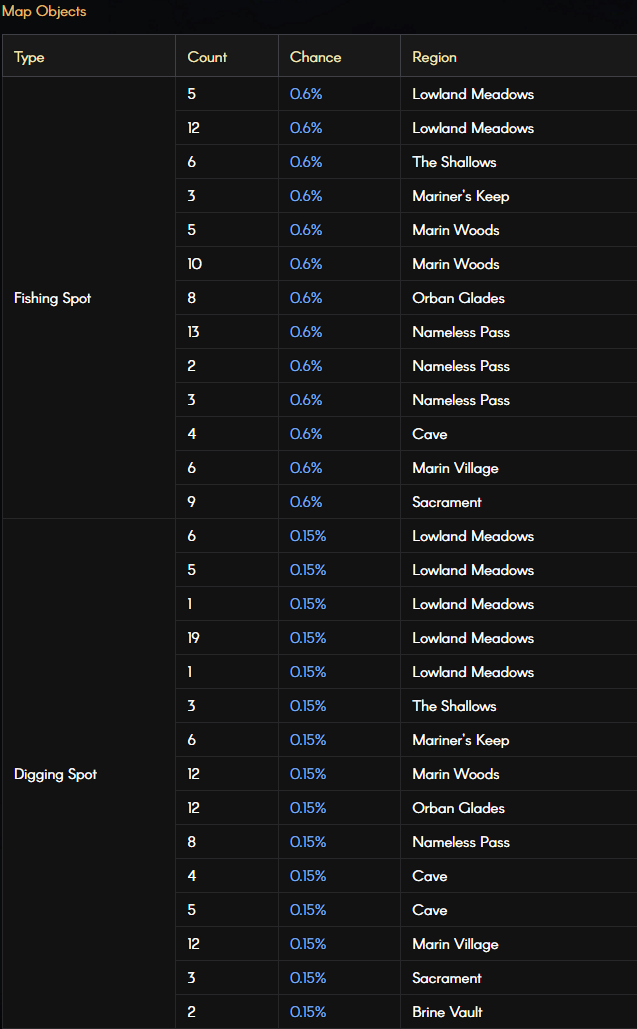Image resolution: width=637 pixels, height=1029 pixels.
Task: Open the 0.6% chance link for Sacrament
Action: [306, 502]
